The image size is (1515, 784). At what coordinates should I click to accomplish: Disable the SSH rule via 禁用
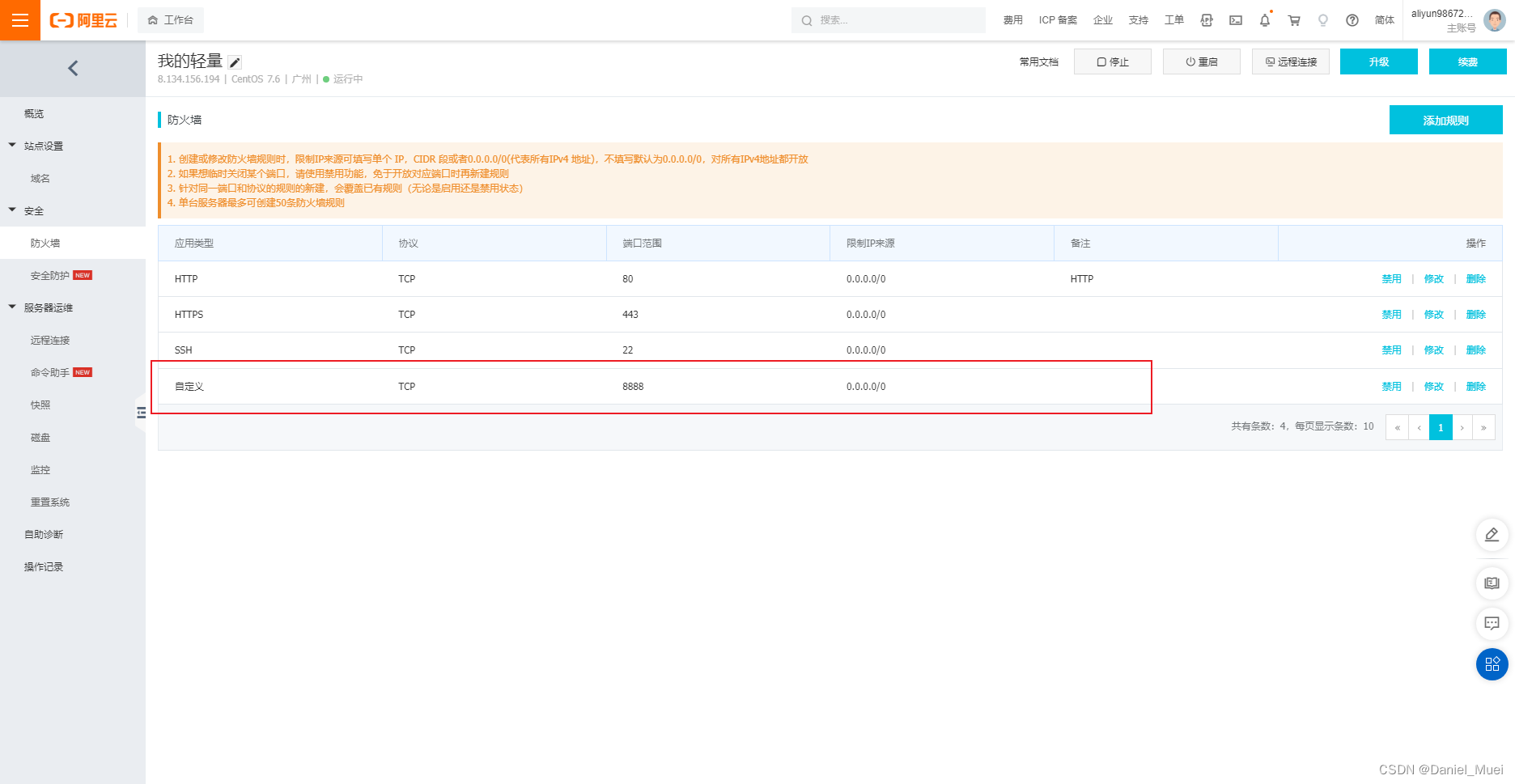click(1391, 350)
